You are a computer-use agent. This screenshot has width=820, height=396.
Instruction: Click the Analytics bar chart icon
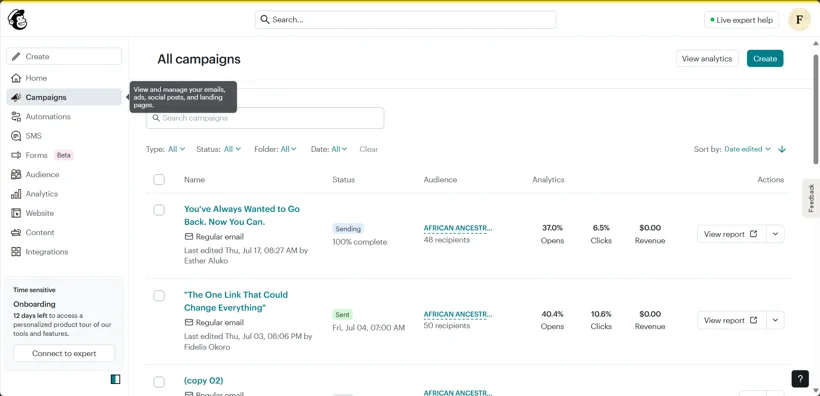tap(16, 194)
